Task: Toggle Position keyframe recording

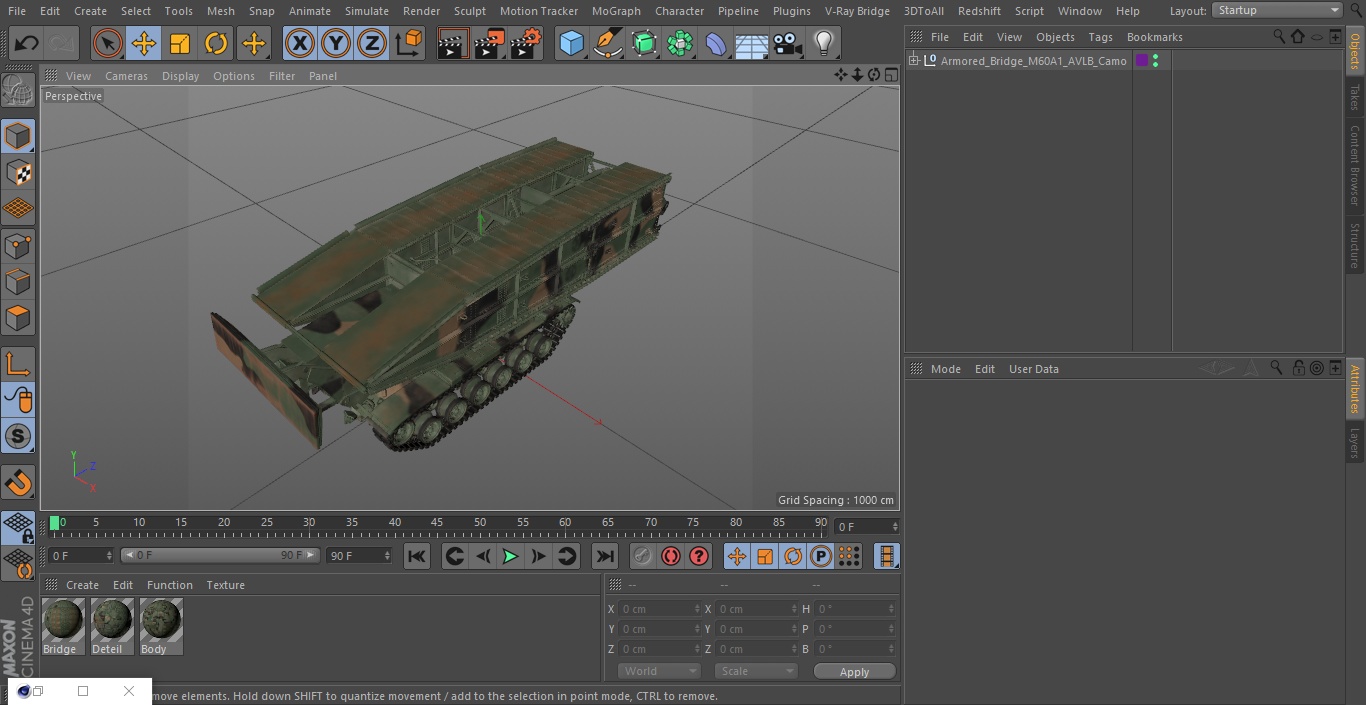Action: (737, 556)
